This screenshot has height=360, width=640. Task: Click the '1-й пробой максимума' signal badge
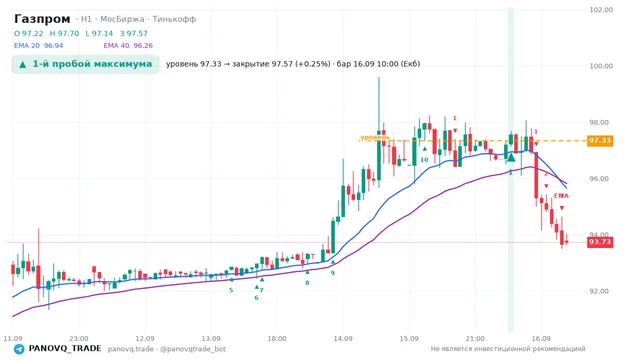click(85, 64)
